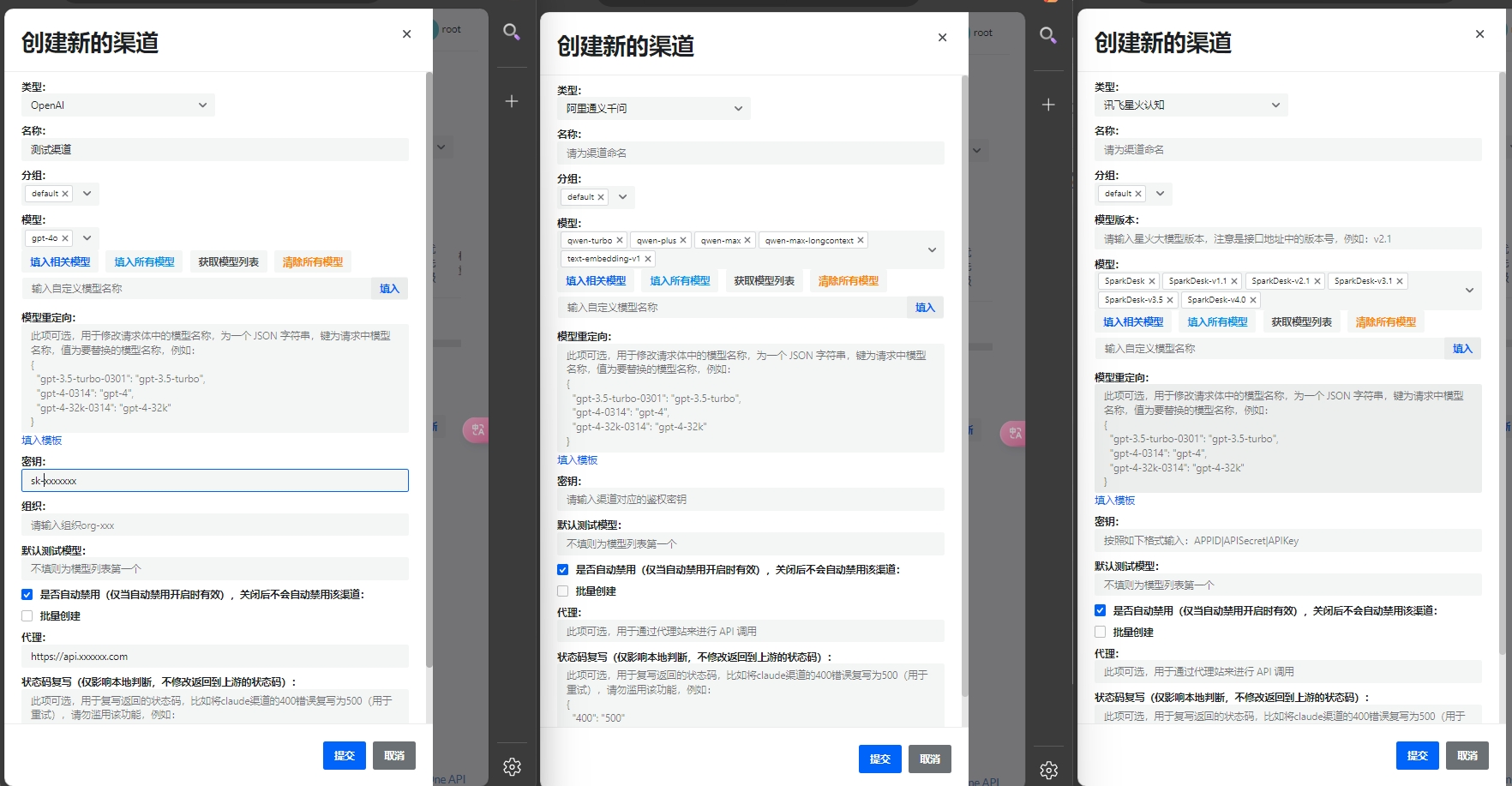Open the 类型 dropdown showing 讯飞星火认知
Viewport: 1512px width, 786px height.
pos(1191,105)
